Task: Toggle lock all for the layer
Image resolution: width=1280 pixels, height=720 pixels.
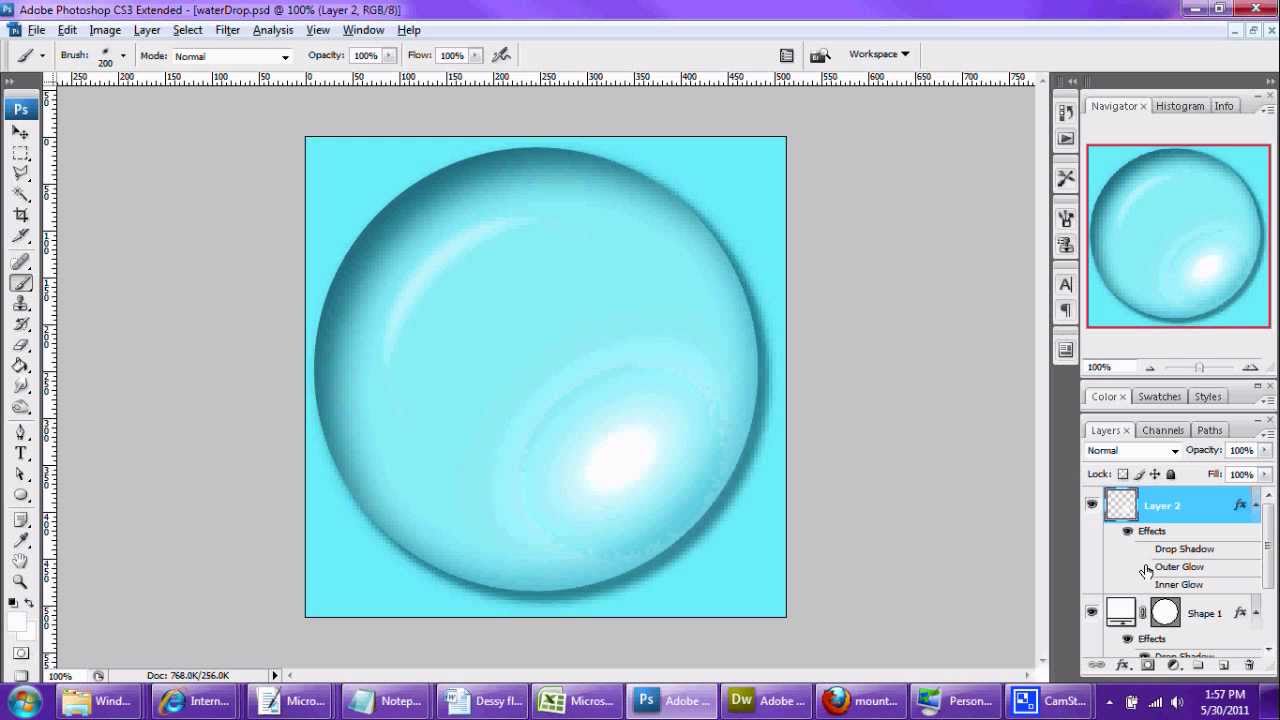Action: [1171, 474]
